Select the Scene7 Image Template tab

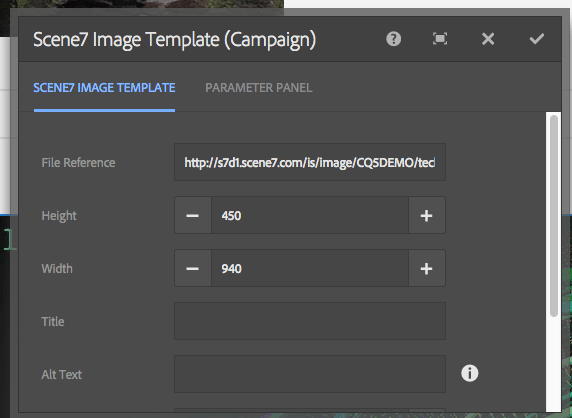(x=104, y=88)
